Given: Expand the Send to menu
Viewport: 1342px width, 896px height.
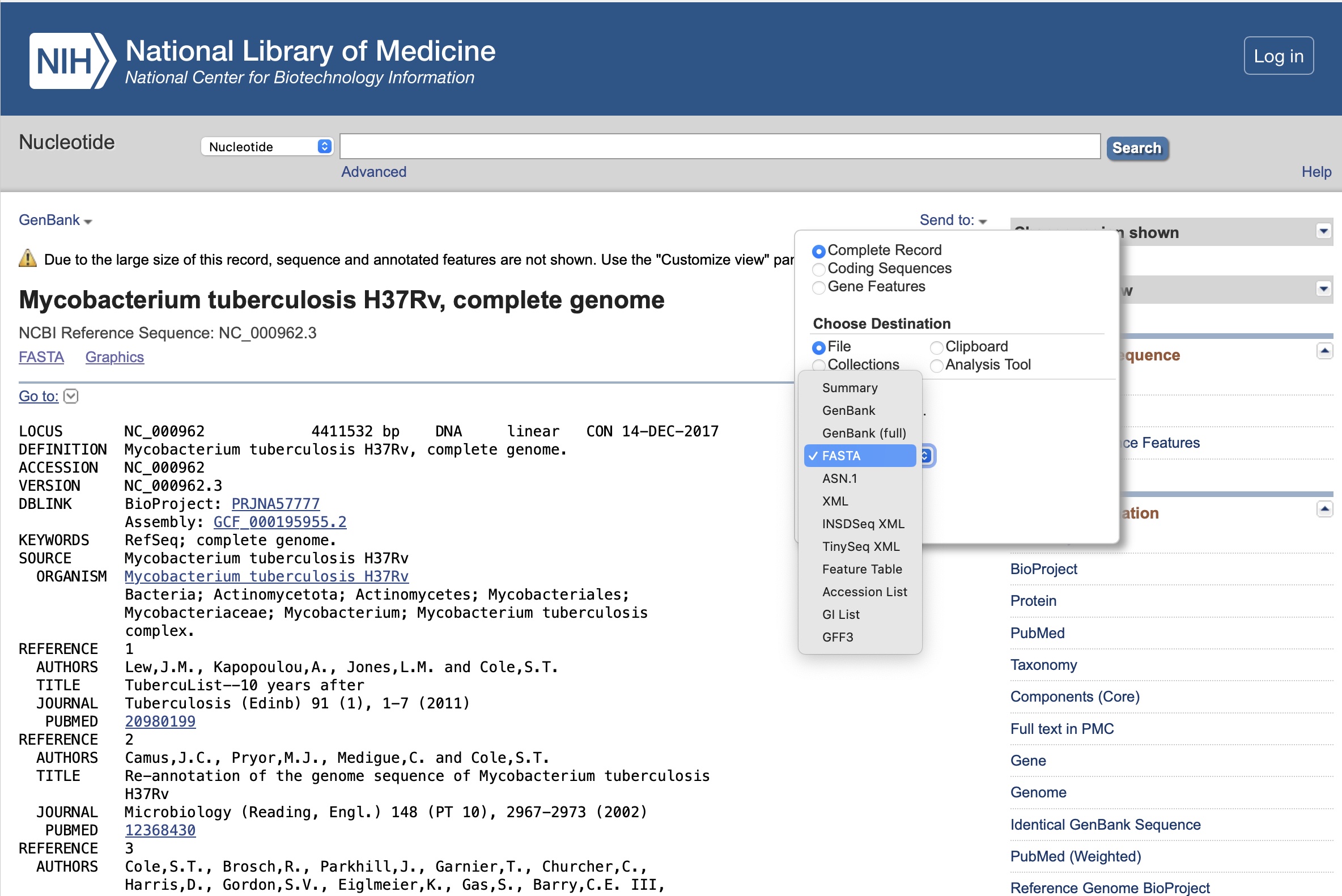Looking at the screenshot, I should [952, 220].
